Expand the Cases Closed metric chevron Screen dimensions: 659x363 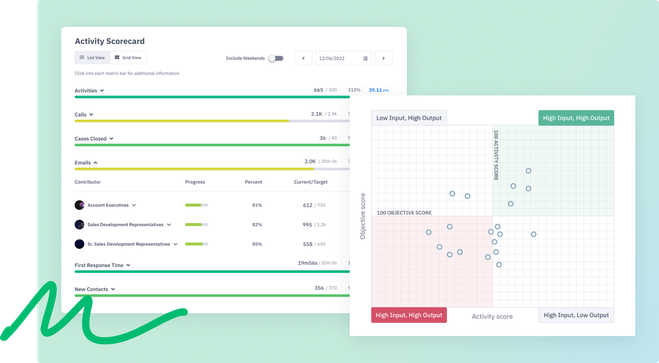pos(111,139)
